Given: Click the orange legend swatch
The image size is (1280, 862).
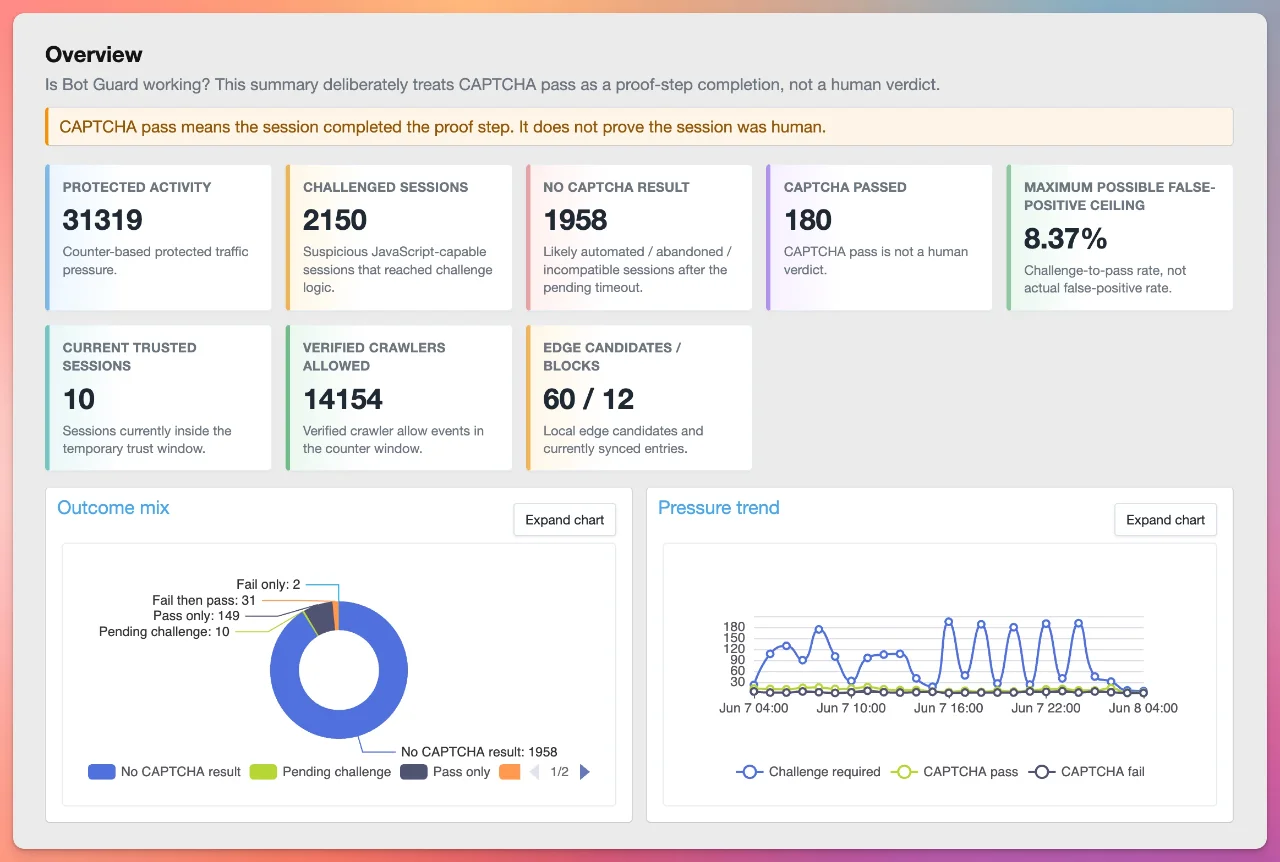Looking at the screenshot, I should click(x=509, y=772).
